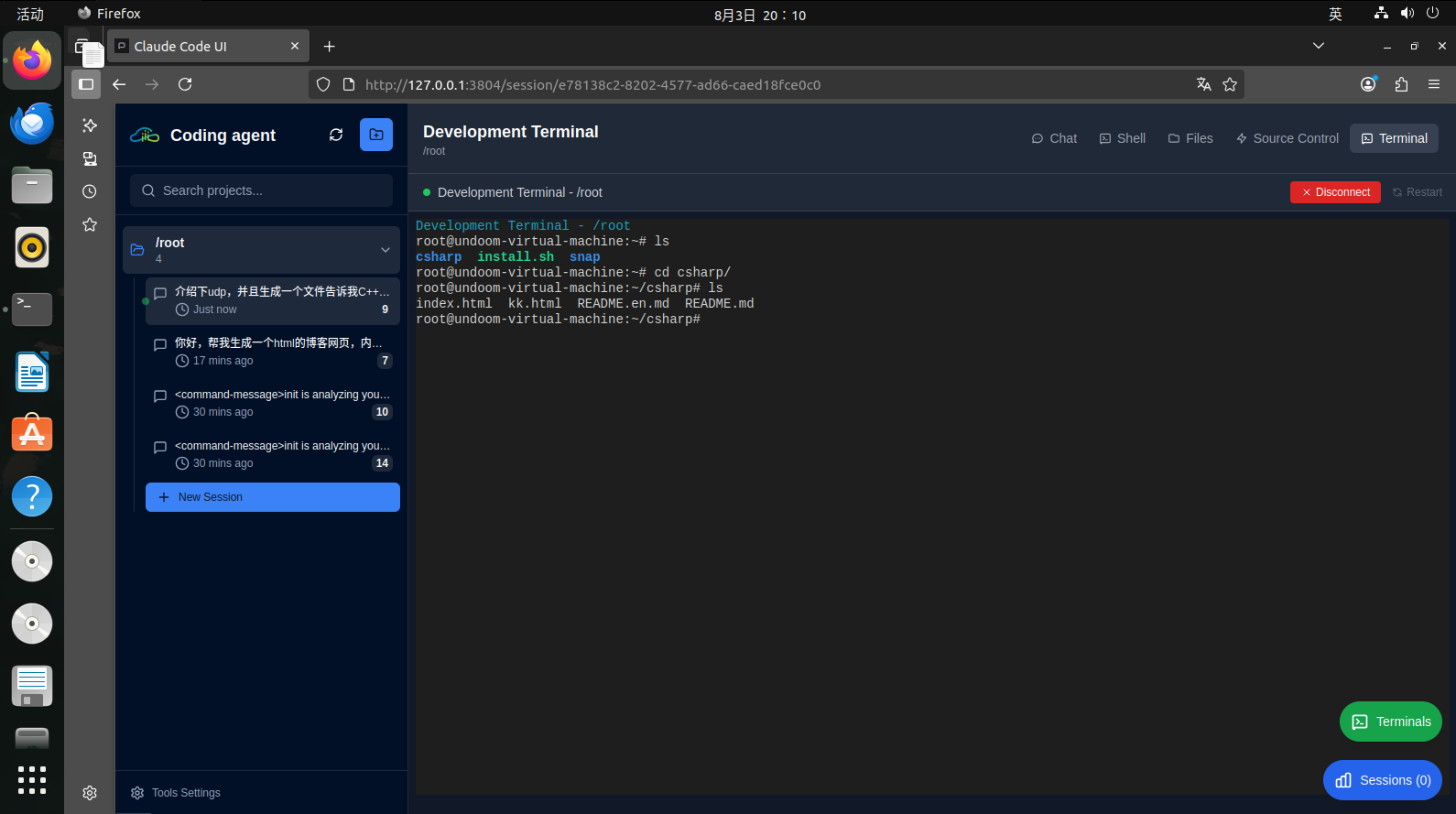Click the Coding agent logo icon
Screen dimensions: 1456x814
145,136
